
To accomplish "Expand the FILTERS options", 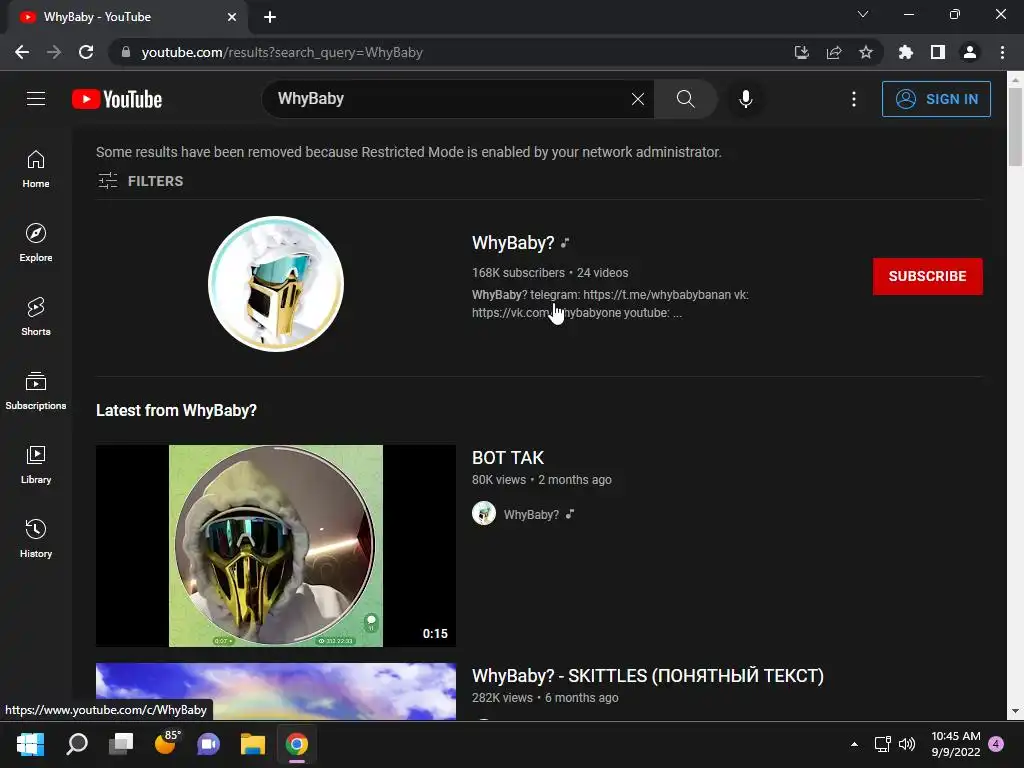I will 140,181.
